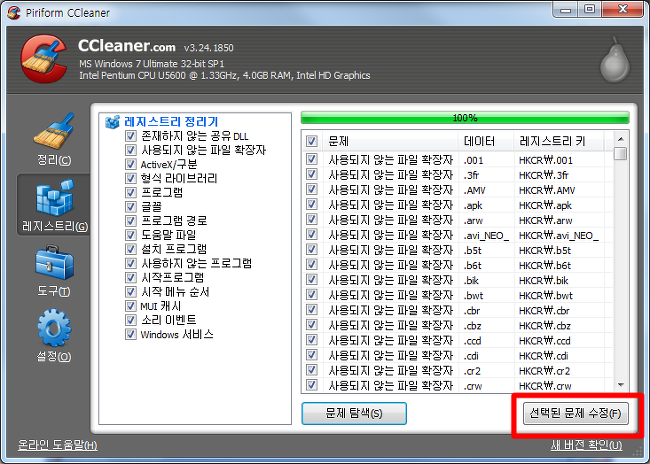Toggle 형식 라이브러리 checkbox

click(131, 178)
